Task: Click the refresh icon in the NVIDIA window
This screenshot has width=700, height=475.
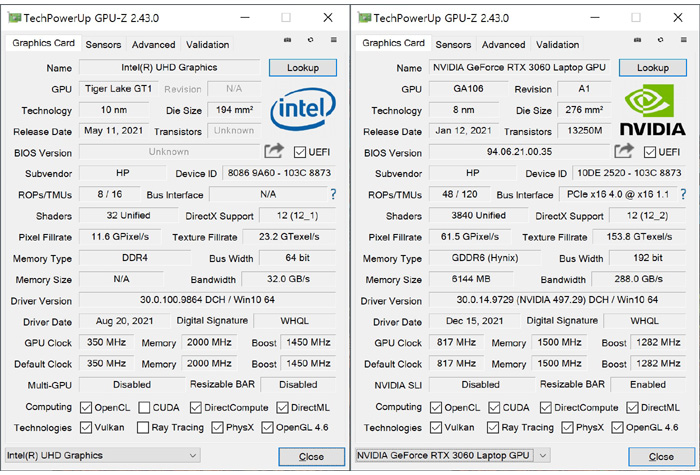Action: (x=660, y=40)
